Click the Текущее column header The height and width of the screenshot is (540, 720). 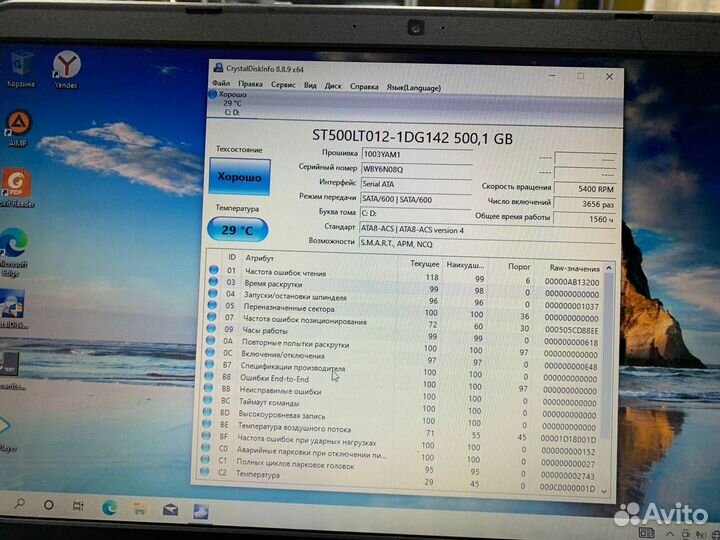(424, 264)
